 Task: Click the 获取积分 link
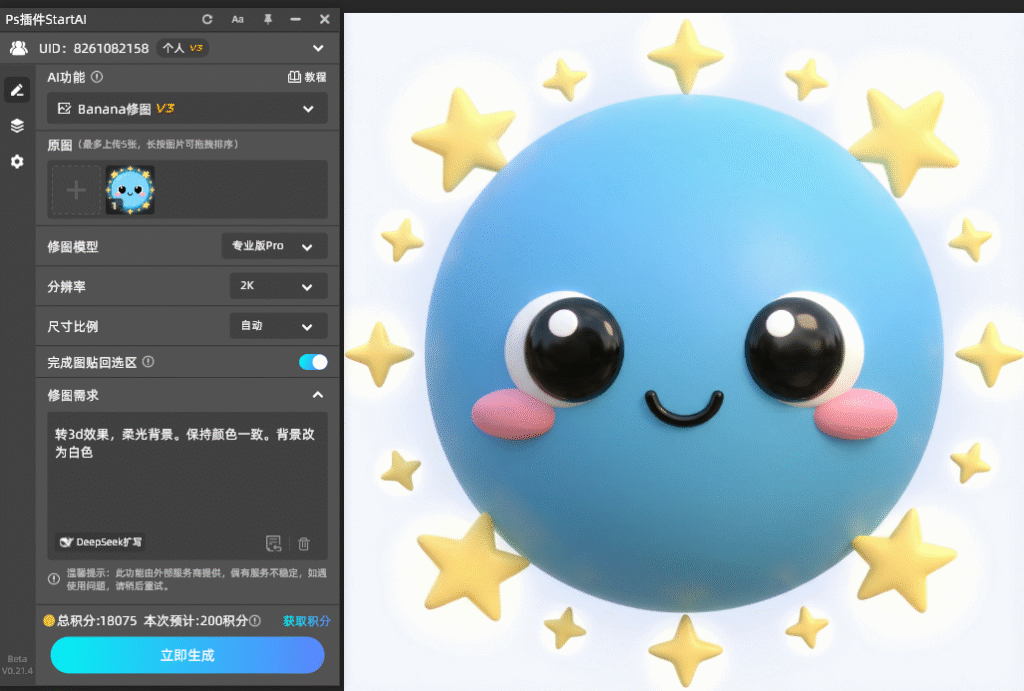[306, 621]
